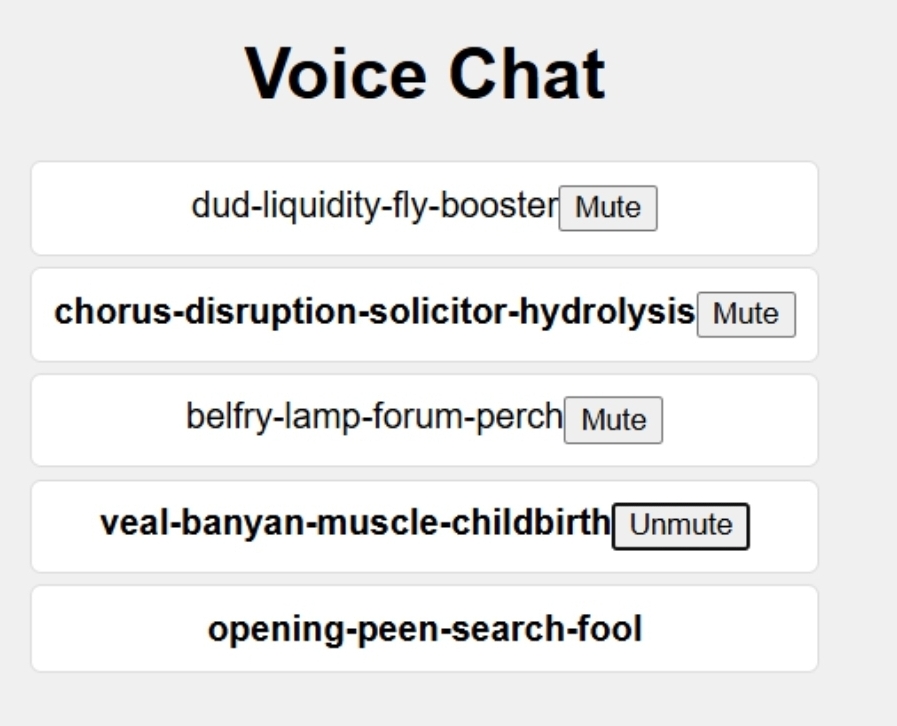Mute user chorus-disruption-solicitor-hydrolysis
This screenshot has height=726, width=897.
tap(746, 314)
